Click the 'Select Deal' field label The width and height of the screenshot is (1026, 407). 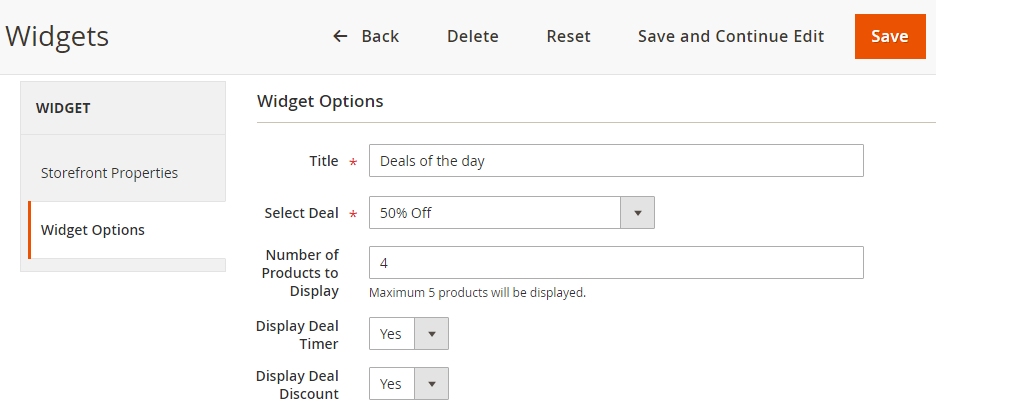coord(301,213)
